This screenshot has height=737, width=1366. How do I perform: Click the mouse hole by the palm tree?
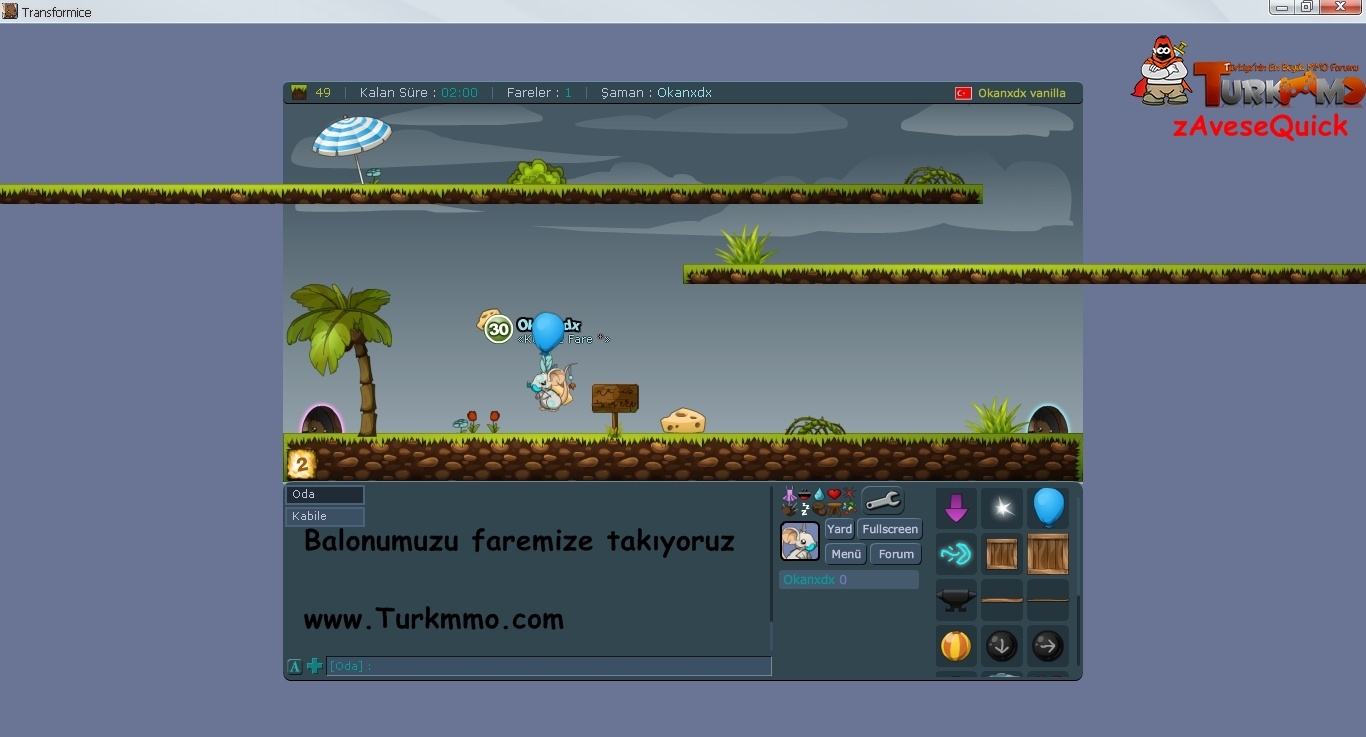pos(321,420)
